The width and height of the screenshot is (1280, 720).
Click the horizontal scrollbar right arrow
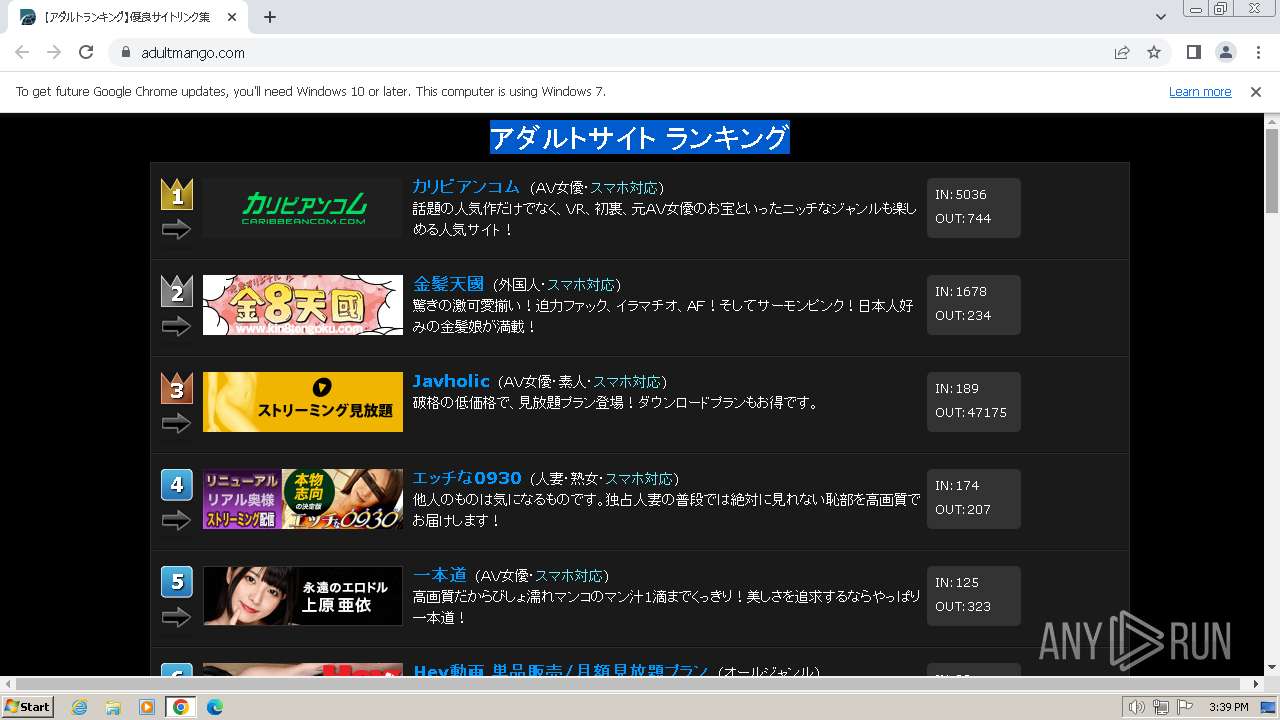[x=1256, y=684]
